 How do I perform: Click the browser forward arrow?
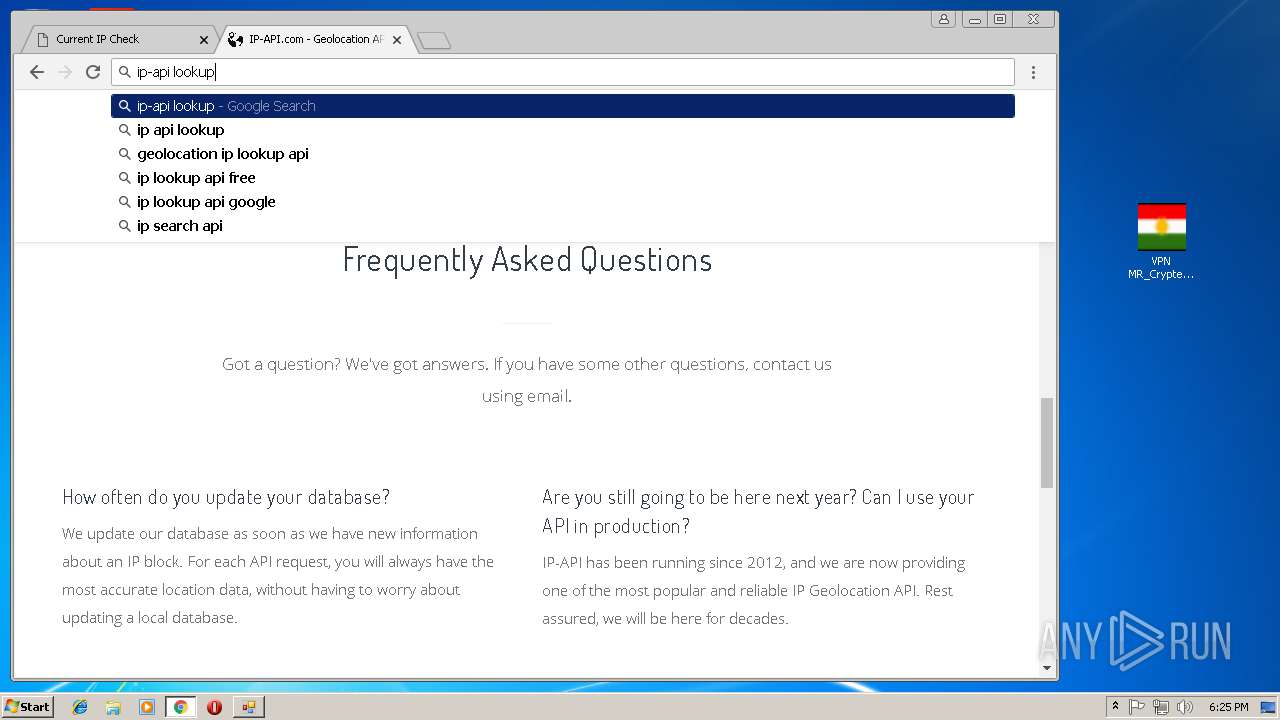pos(65,72)
